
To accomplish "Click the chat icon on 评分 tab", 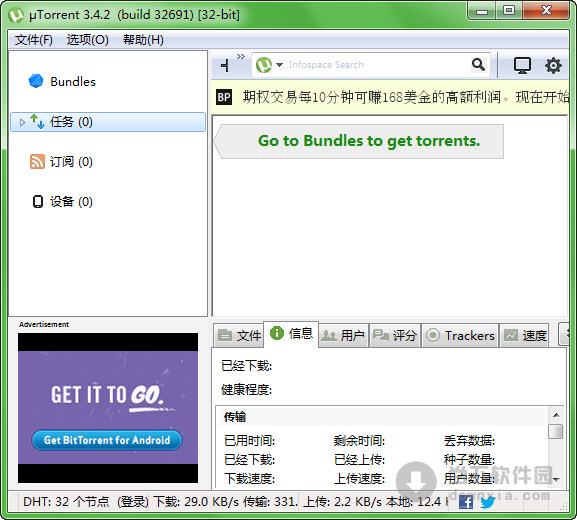I will pos(380,335).
